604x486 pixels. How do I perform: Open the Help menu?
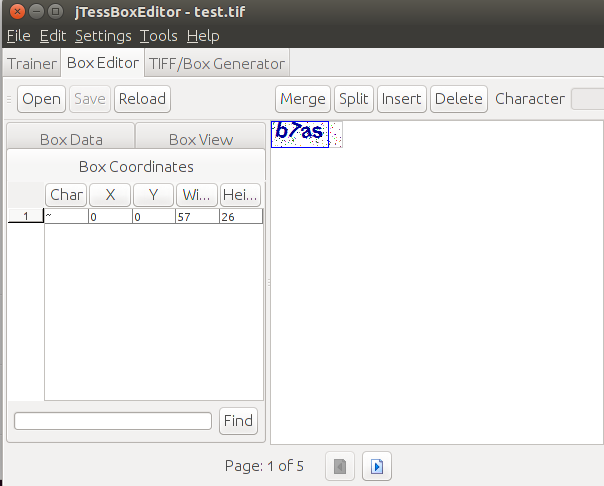[x=203, y=36]
